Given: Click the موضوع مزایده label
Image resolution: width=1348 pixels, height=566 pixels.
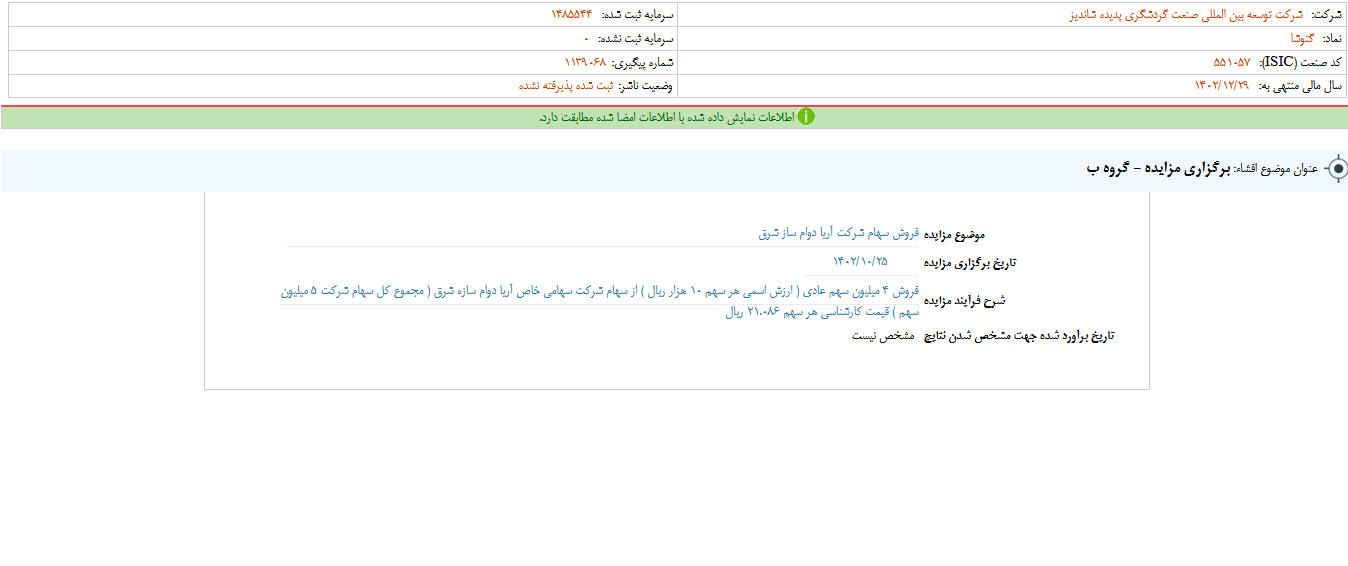Looking at the screenshot, I should pos(953,234).
